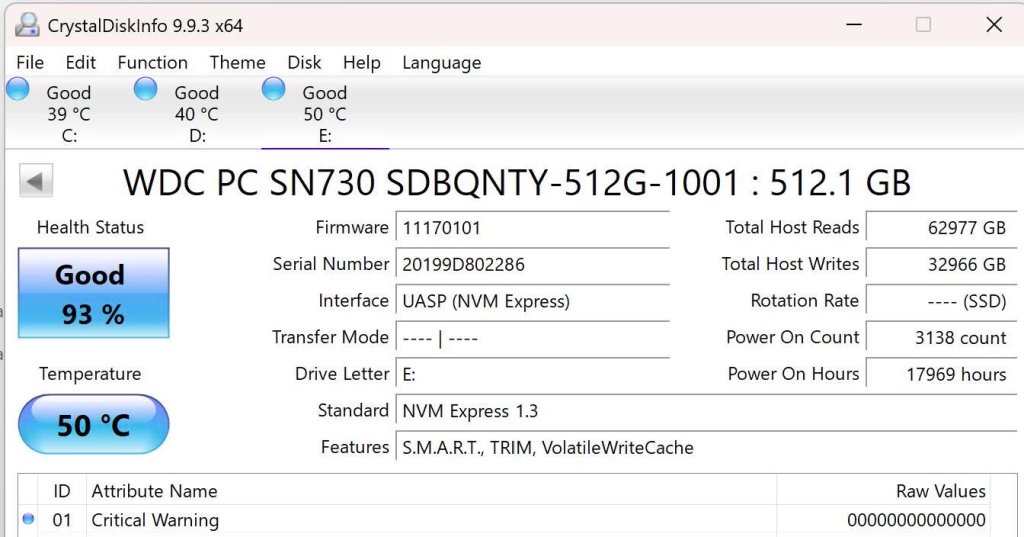Viewport: 1024px width, 537px height.
Task: Open the Help menu
Action: 362,62
